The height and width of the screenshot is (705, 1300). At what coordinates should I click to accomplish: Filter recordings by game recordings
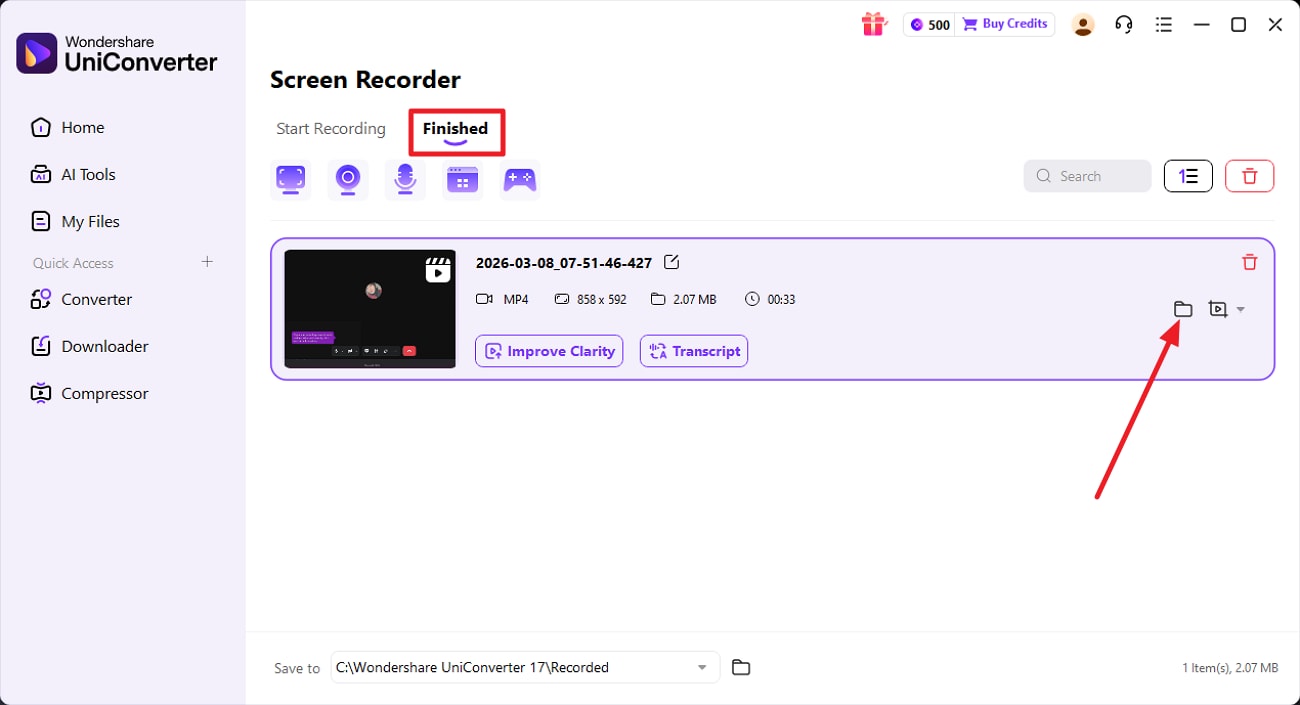click(520, 180)
